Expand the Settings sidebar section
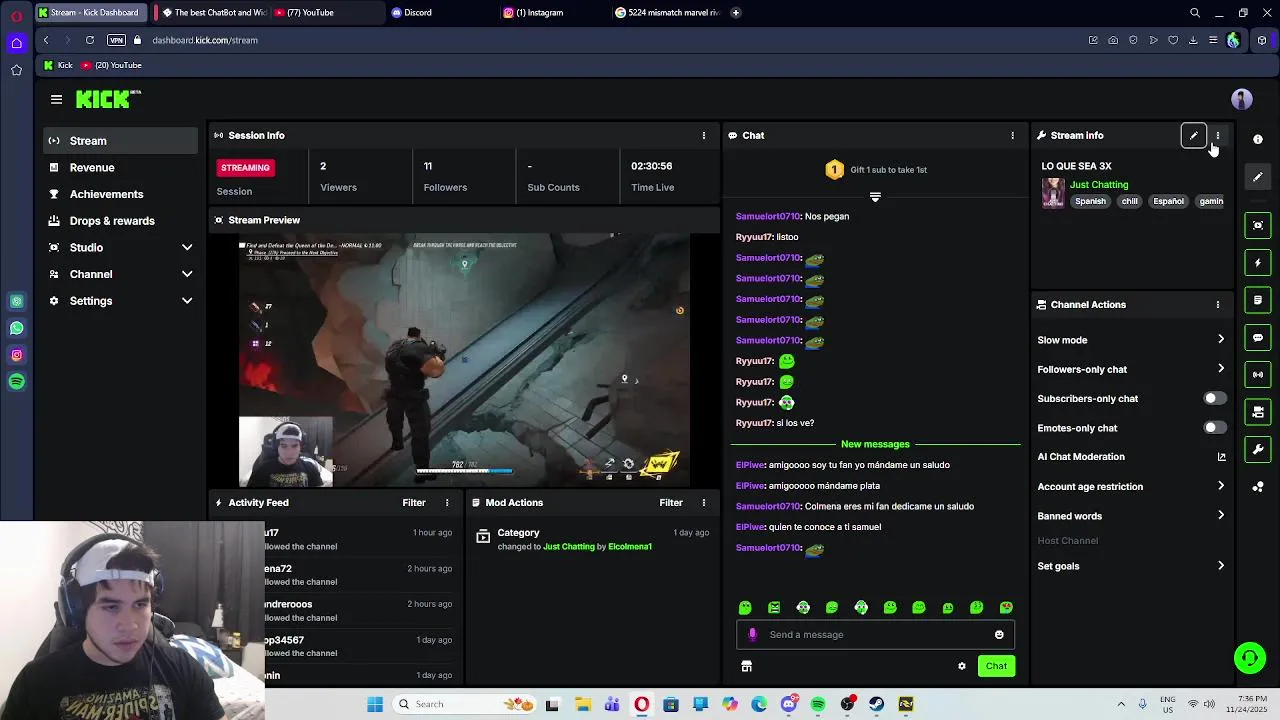 click(121, 301)
